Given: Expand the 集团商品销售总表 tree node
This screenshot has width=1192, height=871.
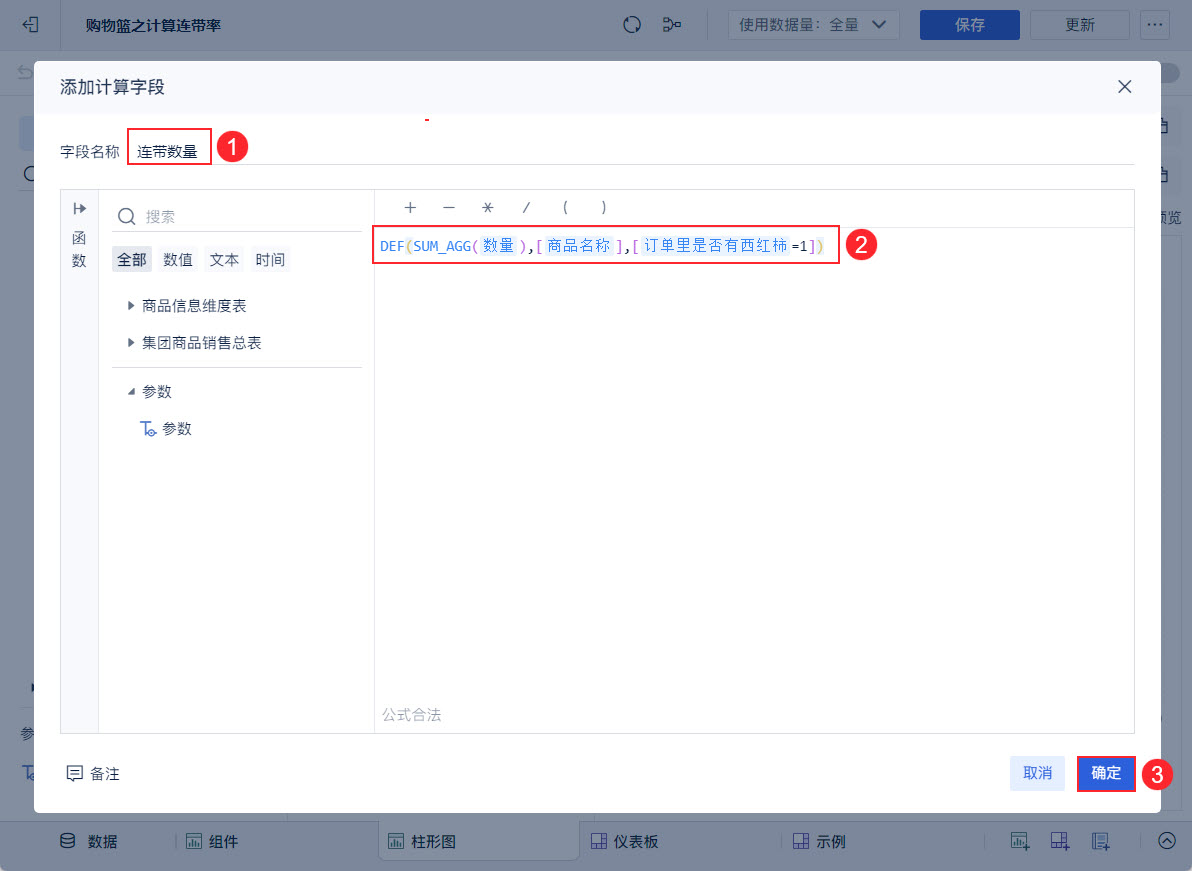Looking at the screenshot, I should click(131, 343).
